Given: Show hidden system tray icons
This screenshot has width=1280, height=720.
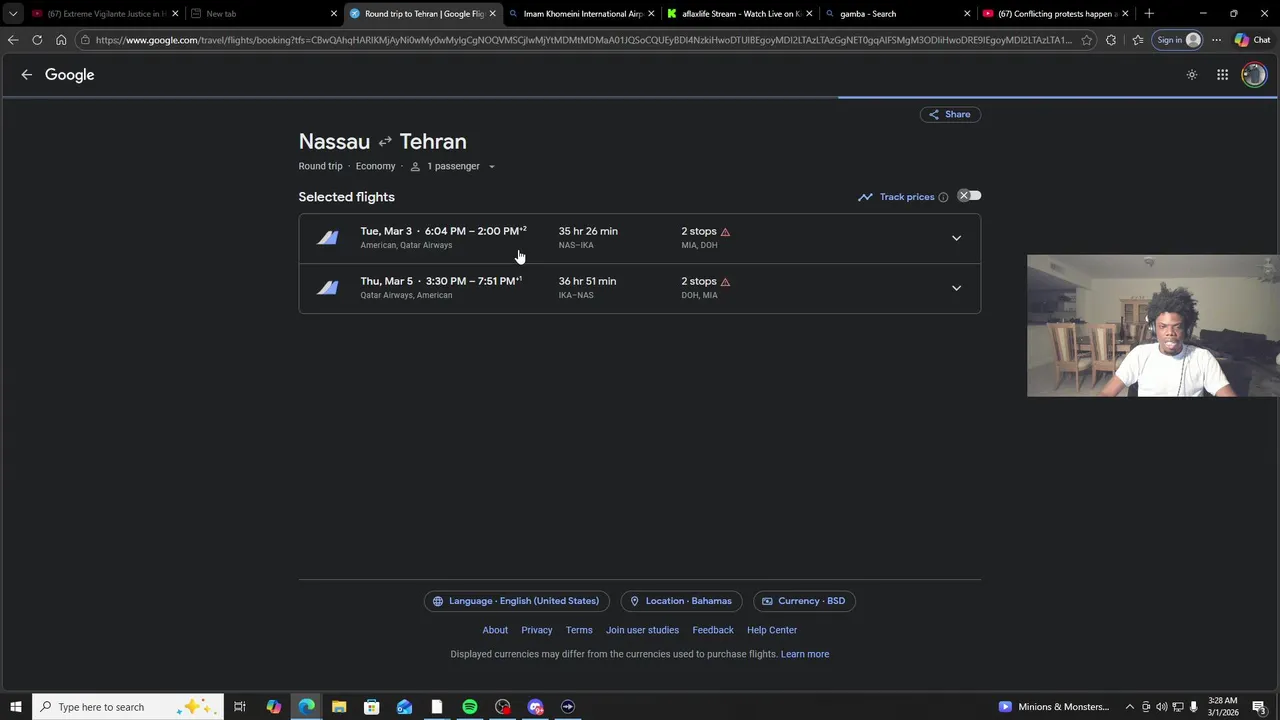Looking at the screenshot, I should (1130, 707).
